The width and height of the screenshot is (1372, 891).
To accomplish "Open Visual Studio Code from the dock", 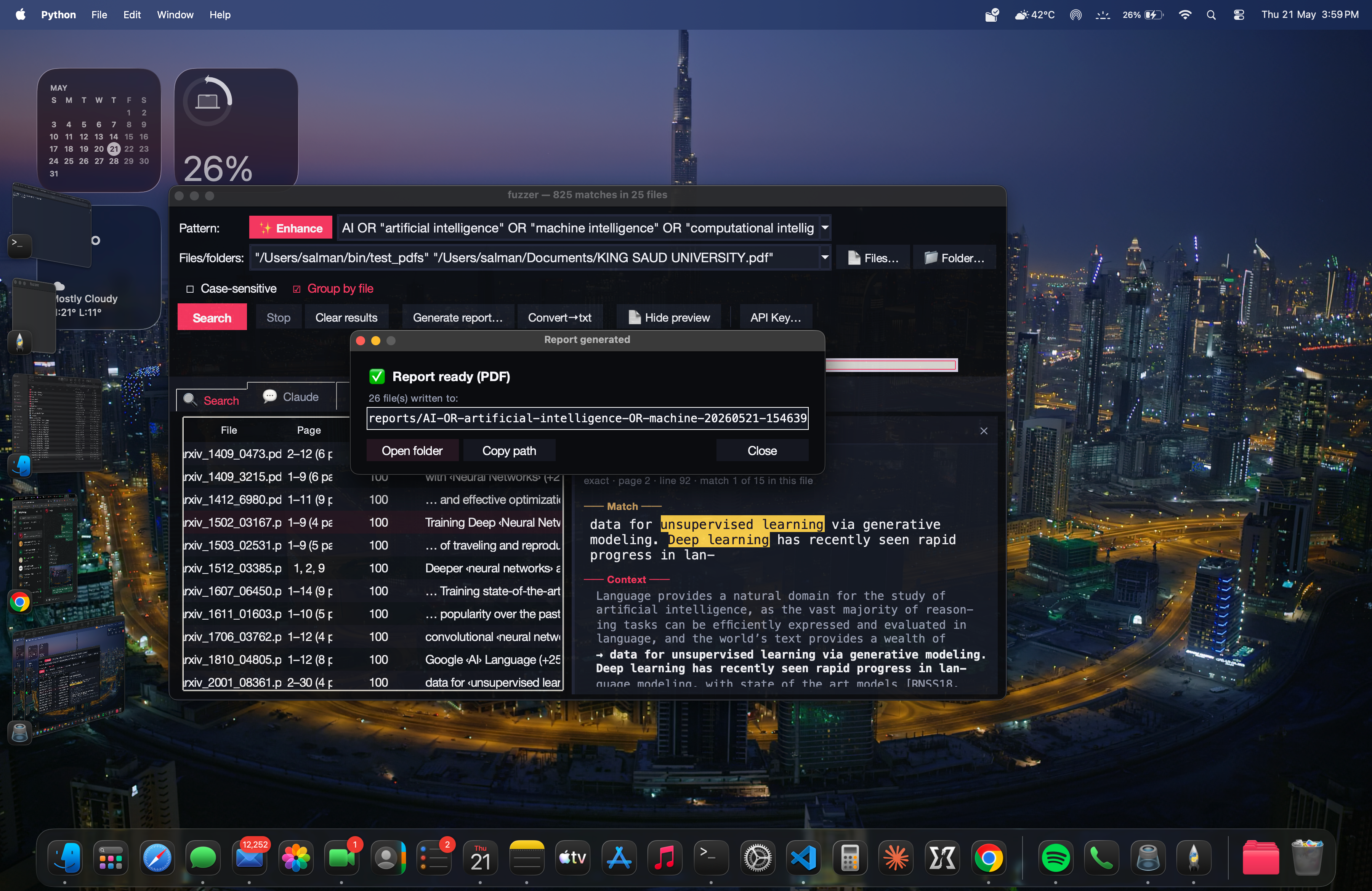I will coord(804,857).
